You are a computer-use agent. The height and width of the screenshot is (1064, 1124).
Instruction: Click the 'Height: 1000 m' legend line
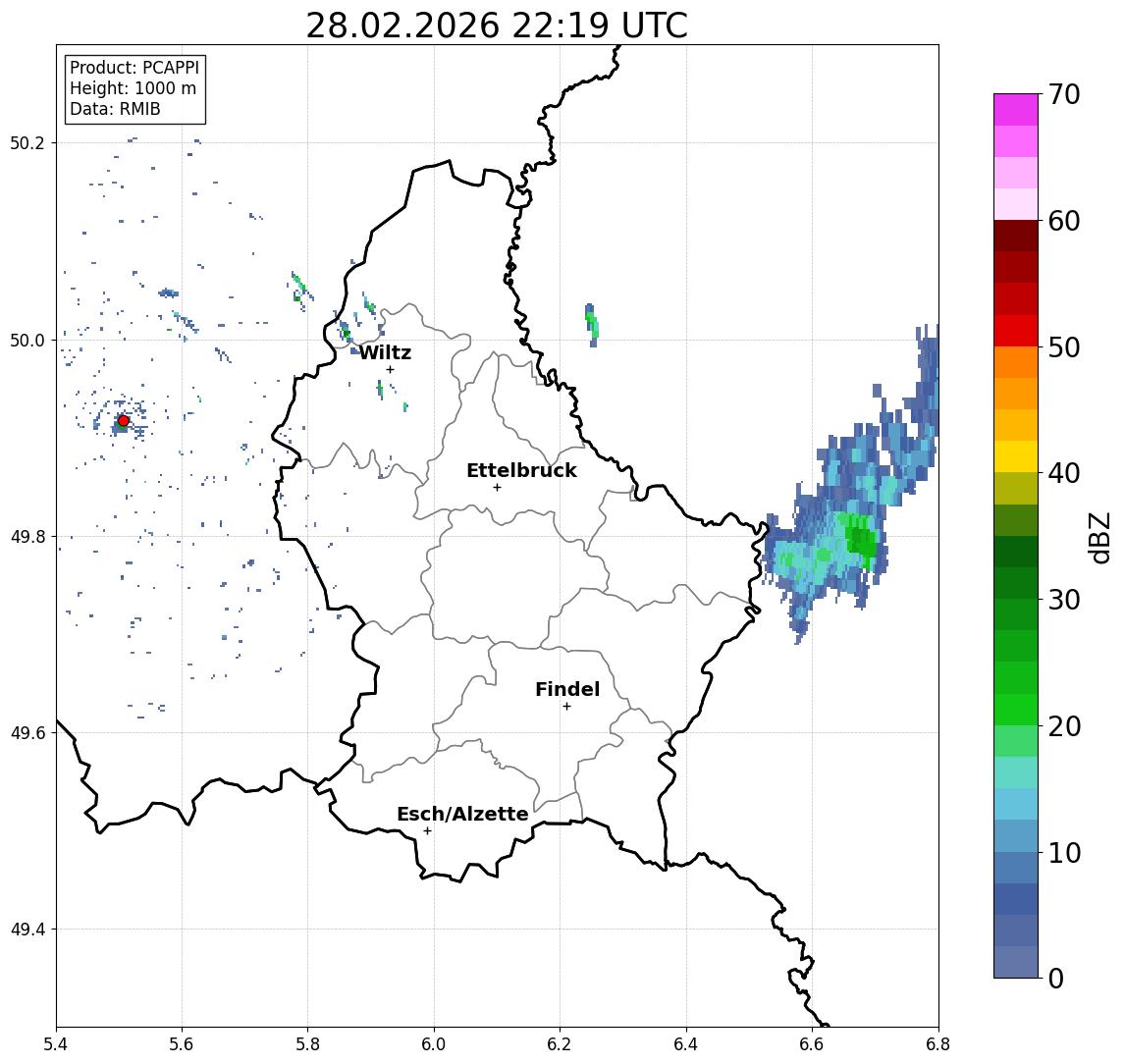[133, 88]
